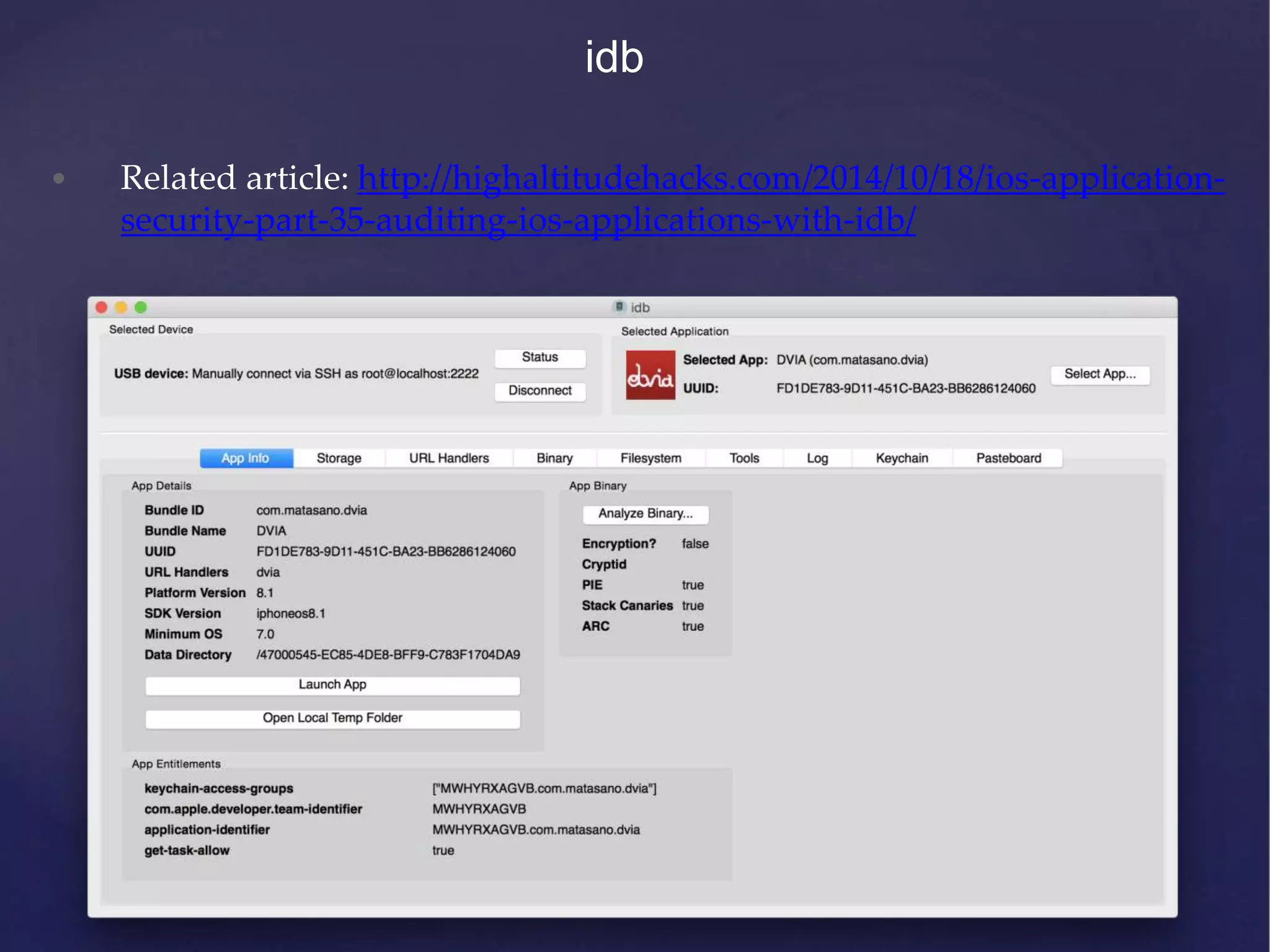Click the Stack Canaries value true

[x=693, y=606]
